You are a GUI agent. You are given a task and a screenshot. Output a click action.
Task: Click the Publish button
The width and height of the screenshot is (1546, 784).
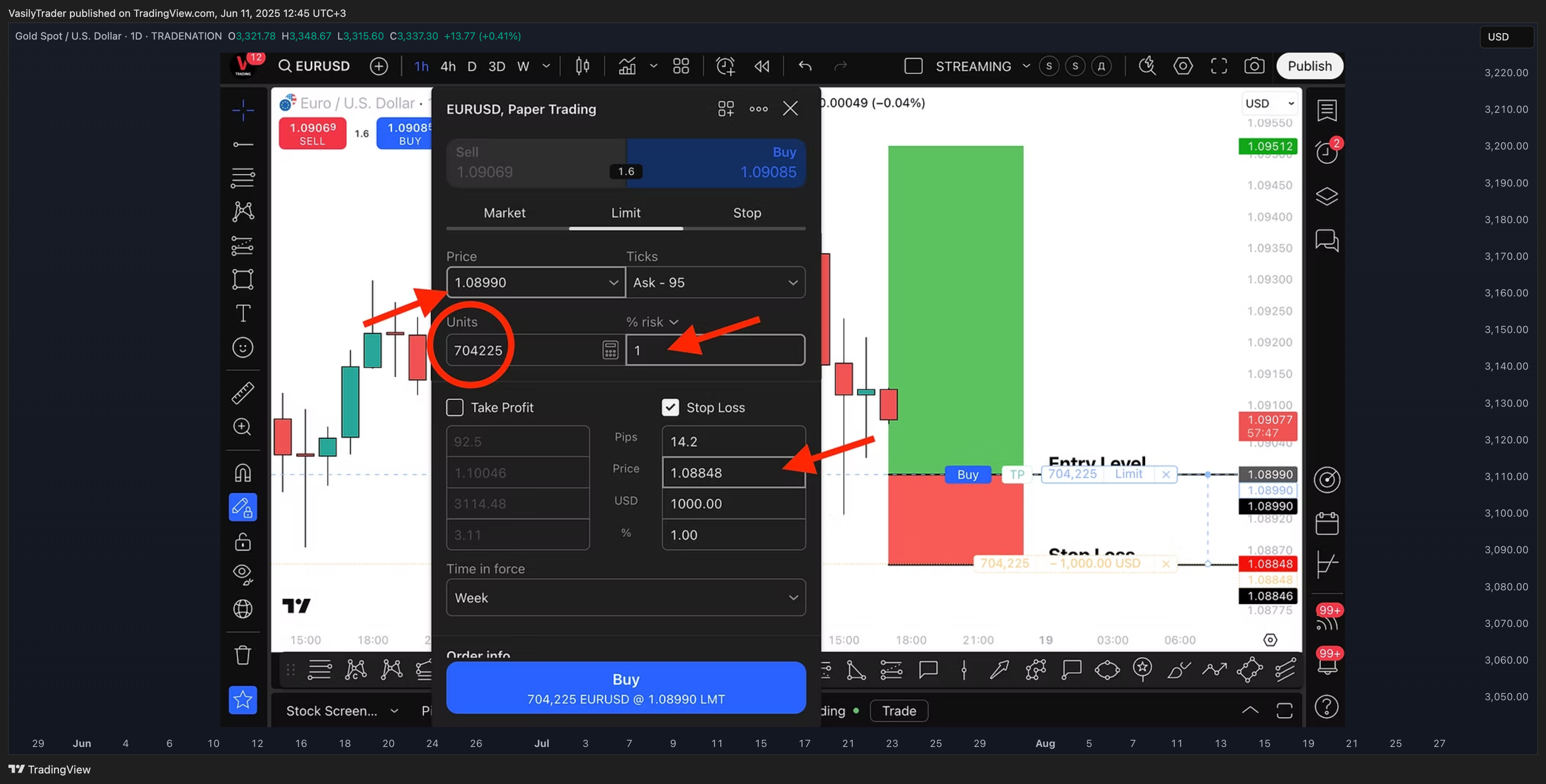[1310, 66]
